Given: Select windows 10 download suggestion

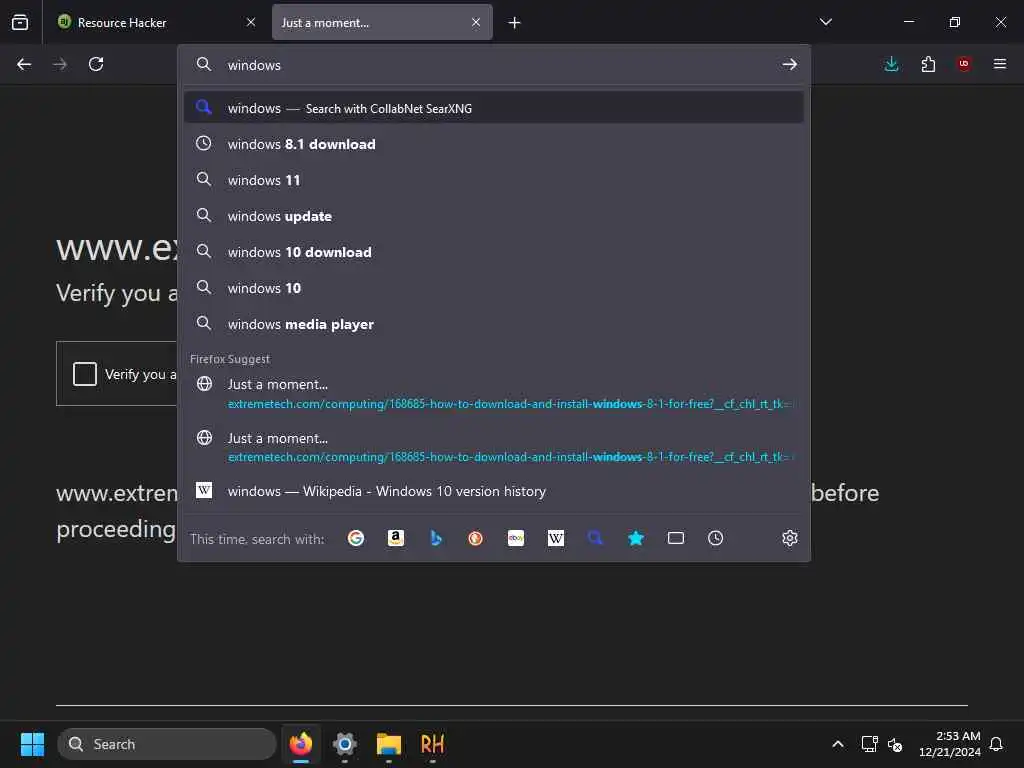Looking at the screenshot, I should coord(494,252).
